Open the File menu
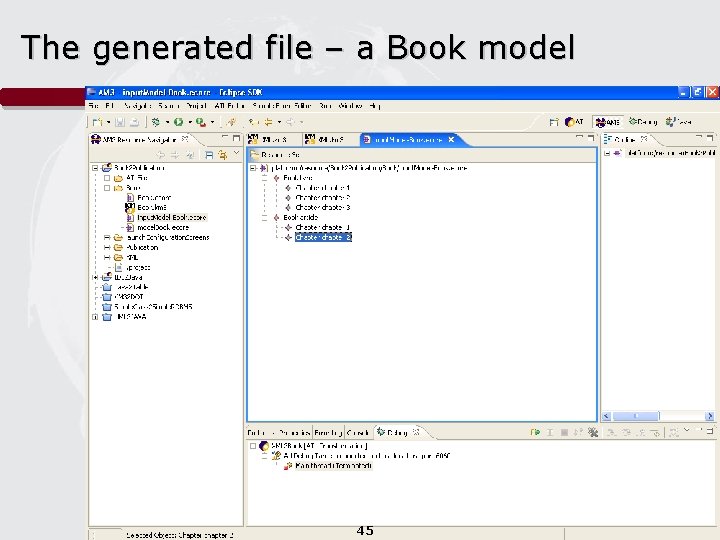Image resolution: width=720 pixels, height=540 pixels. coord(94,106)
